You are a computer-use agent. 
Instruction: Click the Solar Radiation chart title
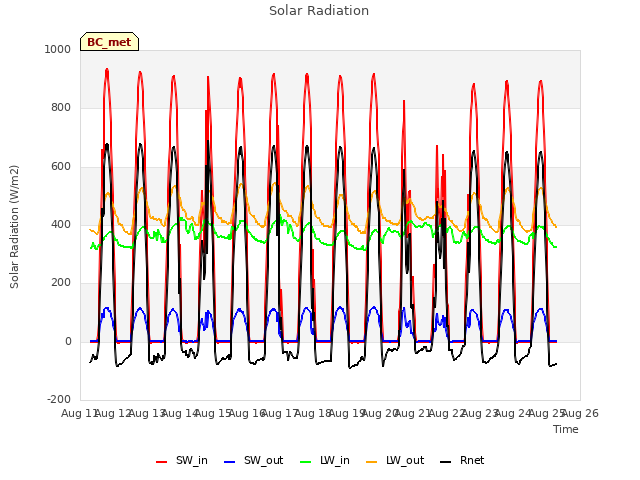click(x=319, y=11)
